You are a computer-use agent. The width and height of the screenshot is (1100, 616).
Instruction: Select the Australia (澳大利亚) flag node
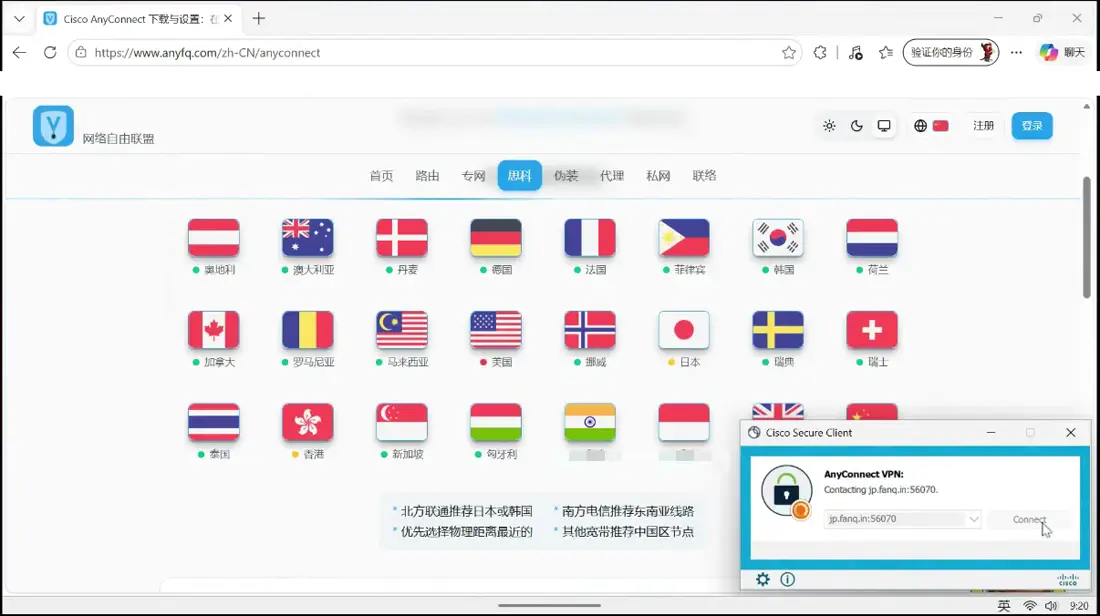point(307,238)
